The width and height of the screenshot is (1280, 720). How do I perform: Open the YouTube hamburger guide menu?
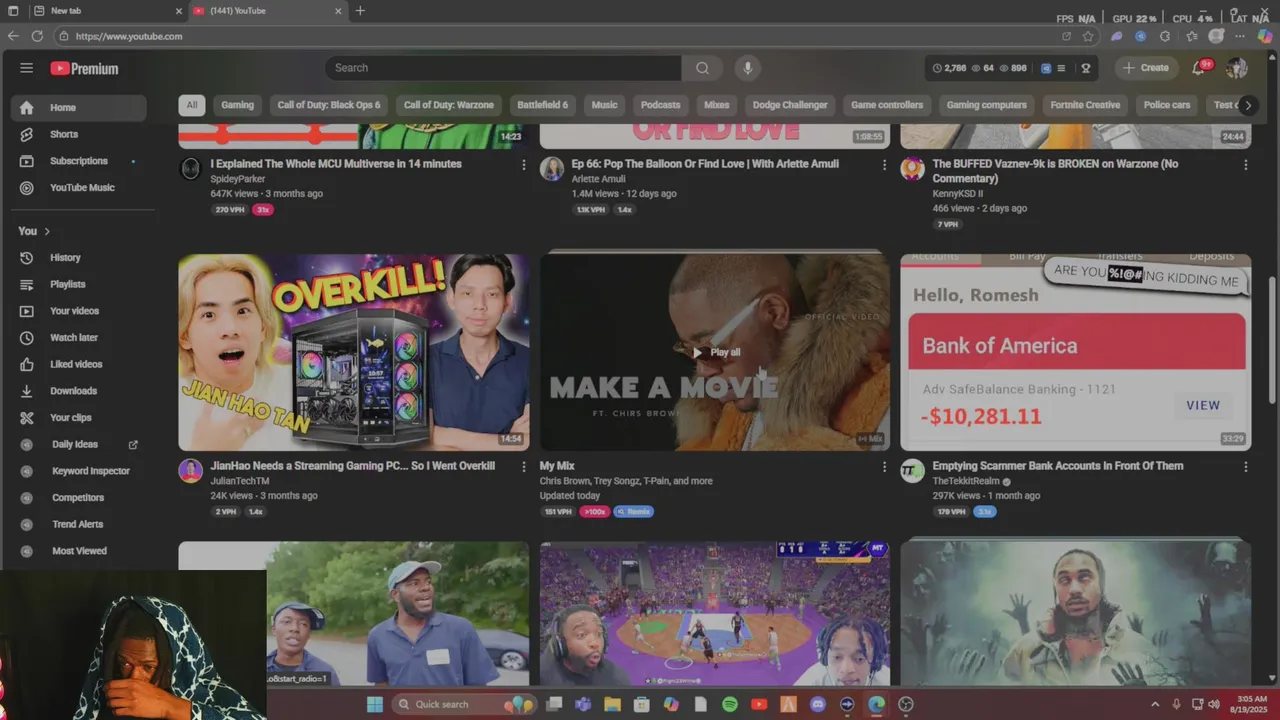tap(26, 68)
